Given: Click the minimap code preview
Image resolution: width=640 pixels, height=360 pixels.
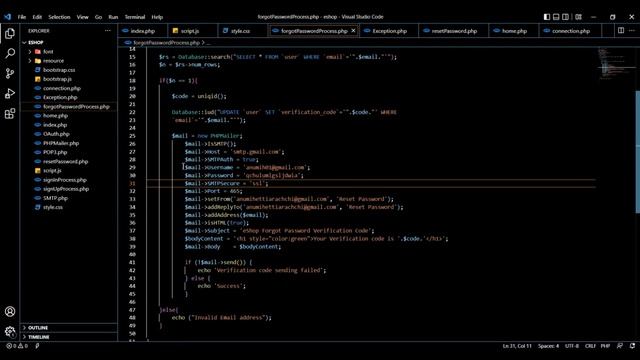Looking at the screenshot, I should pyautogui.click(x=616, y=64).
